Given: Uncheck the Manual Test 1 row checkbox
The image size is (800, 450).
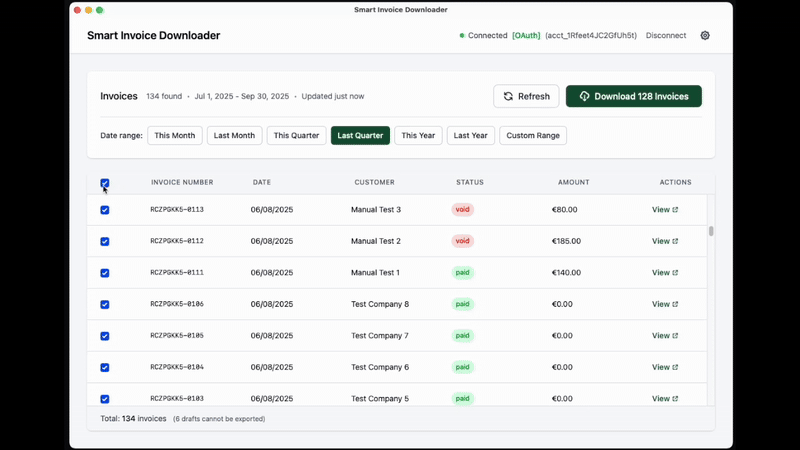Looking at the screenshot, I should 105,273.
